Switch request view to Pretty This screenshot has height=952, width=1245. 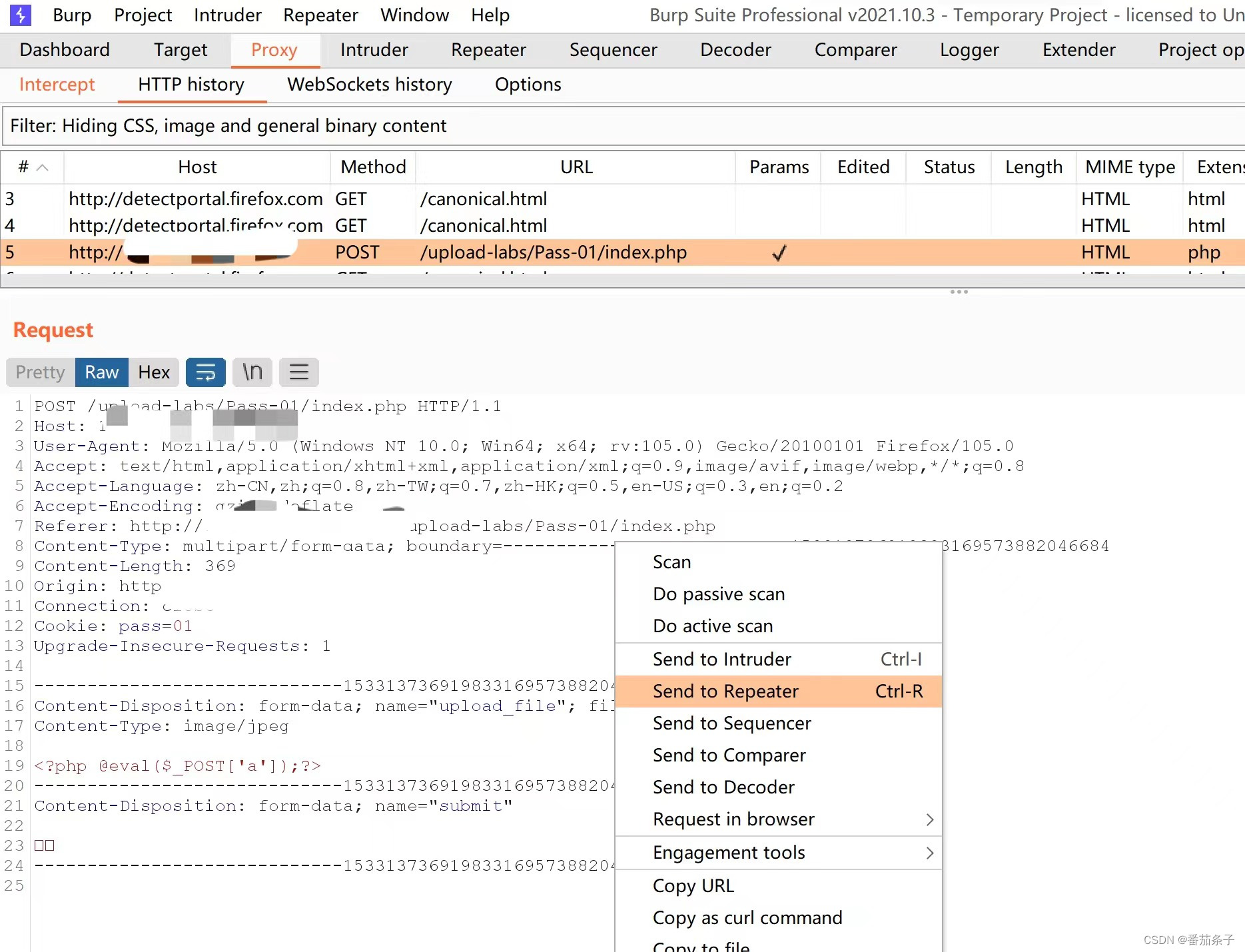coord(41,372)
